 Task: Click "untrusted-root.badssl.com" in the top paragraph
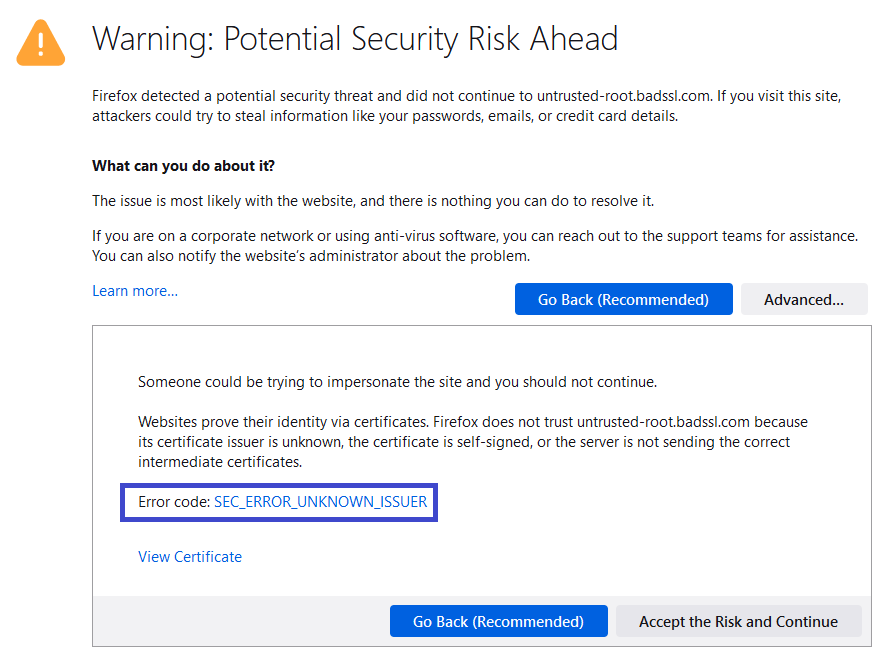coord(625,97)
